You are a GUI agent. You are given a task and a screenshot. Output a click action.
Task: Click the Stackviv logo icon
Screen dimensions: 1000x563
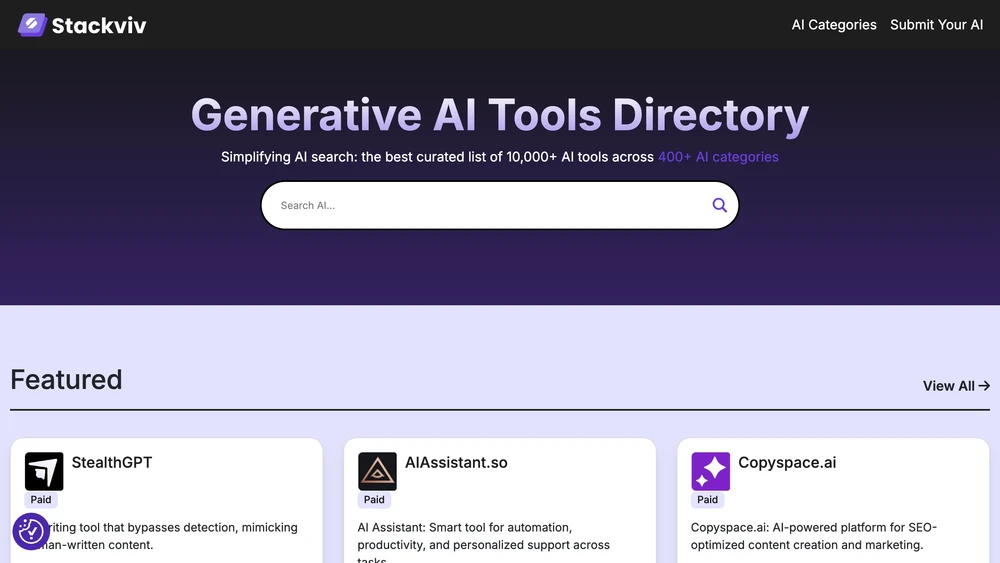33,25
